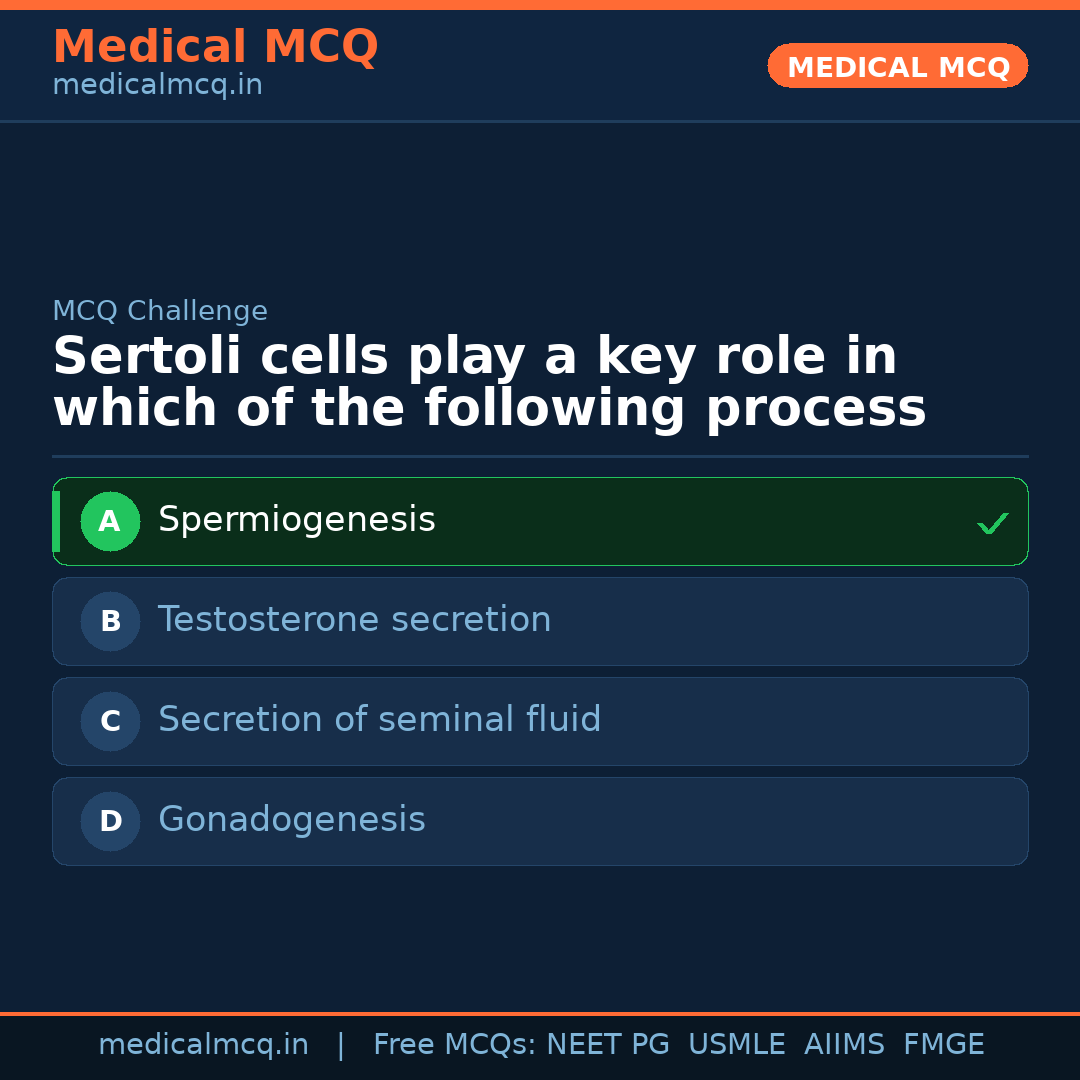The height and width of the screenshot is (1080, 1080).
Task: Click the AIIMS footer label
Action: [844, 1045]
